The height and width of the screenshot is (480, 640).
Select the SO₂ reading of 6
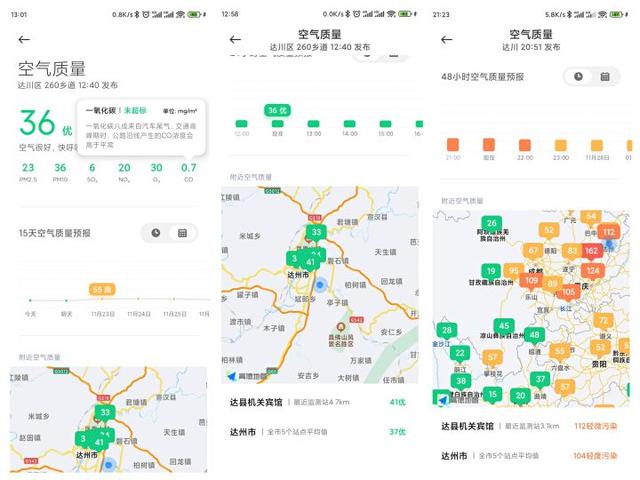pos(92,172)
